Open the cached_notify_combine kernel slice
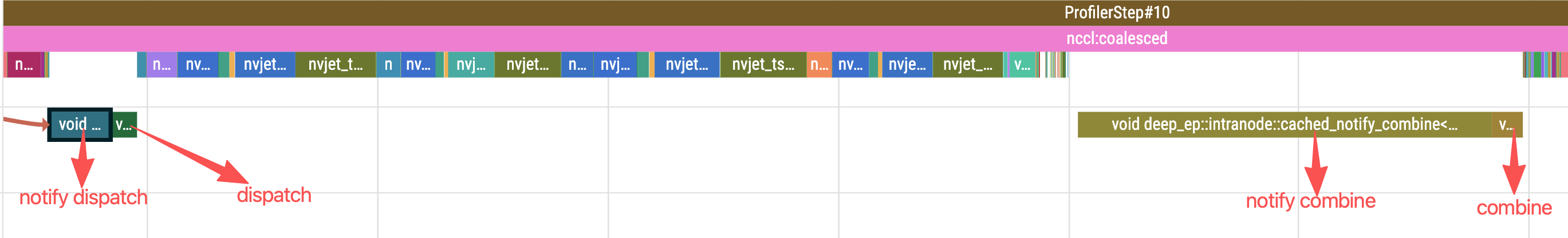The image size is (1568, 238). click(1283, 124)
